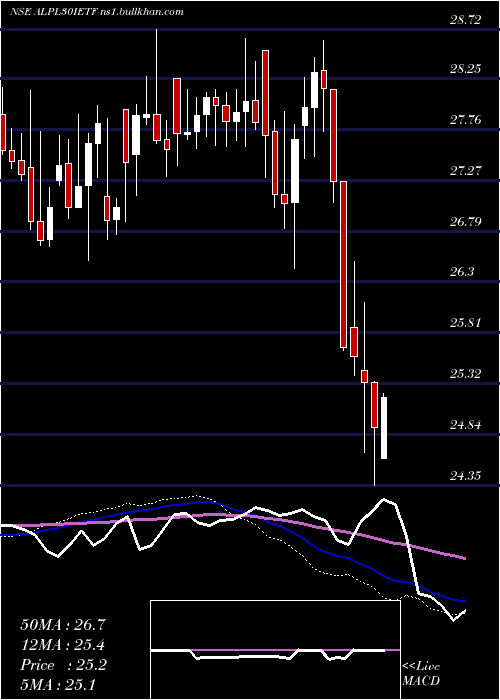Click the 25.32 price axis label
The image size is (500, 700).
coord(465,374)
